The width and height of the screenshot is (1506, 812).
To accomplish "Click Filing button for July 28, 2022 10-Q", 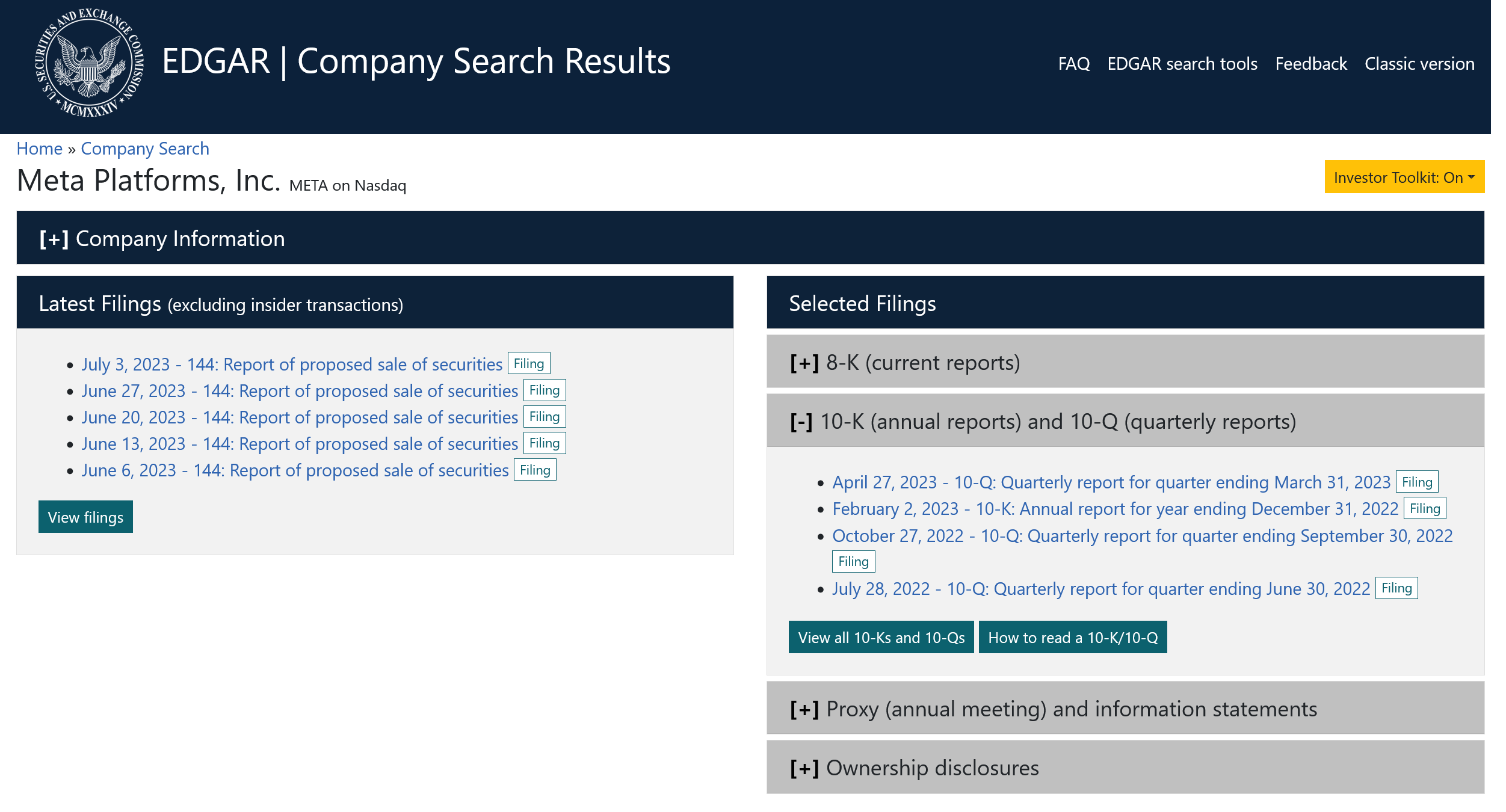I will click(1396, 588).
